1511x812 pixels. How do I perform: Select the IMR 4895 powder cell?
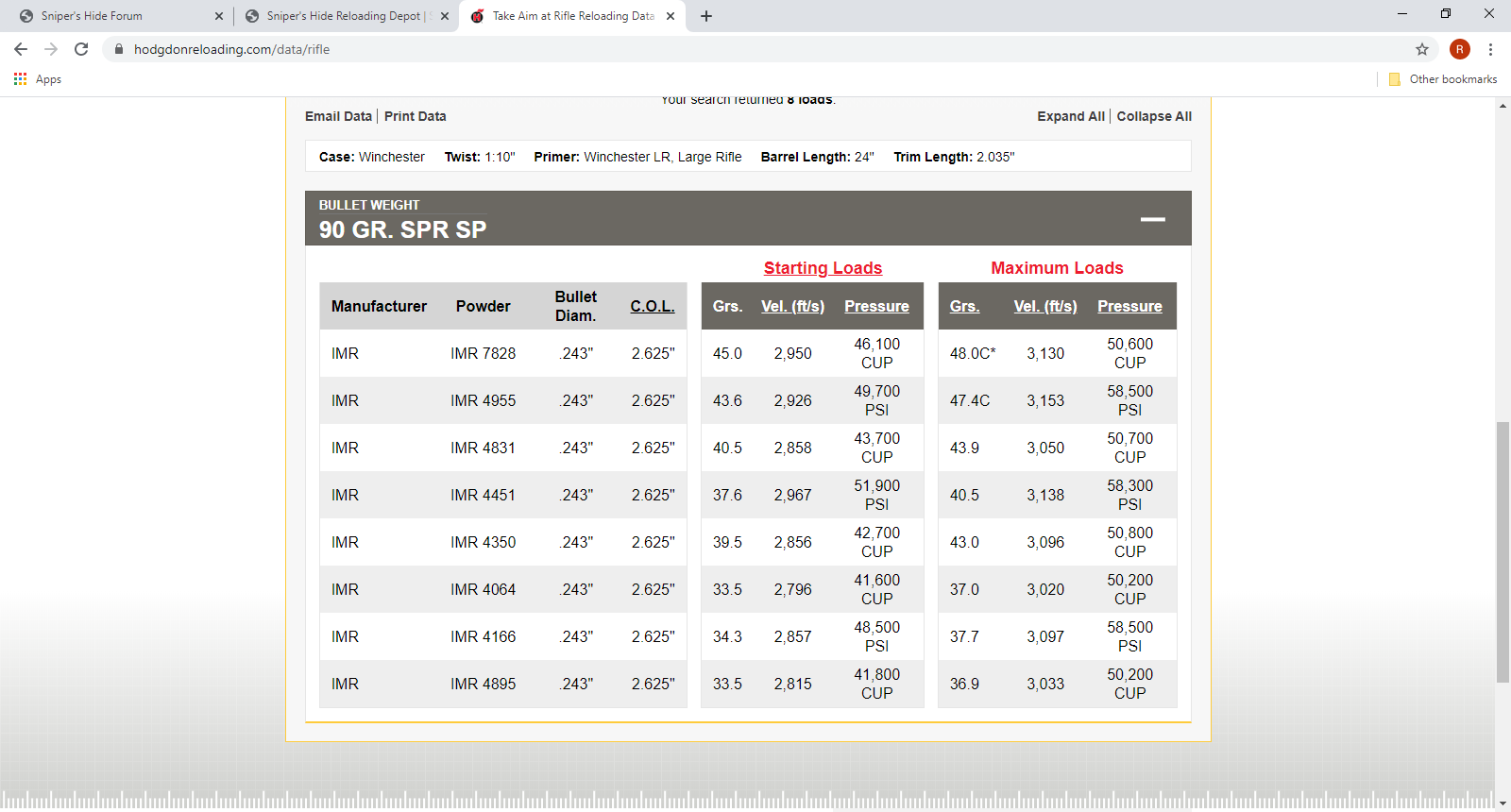click(x=483, y=684)
